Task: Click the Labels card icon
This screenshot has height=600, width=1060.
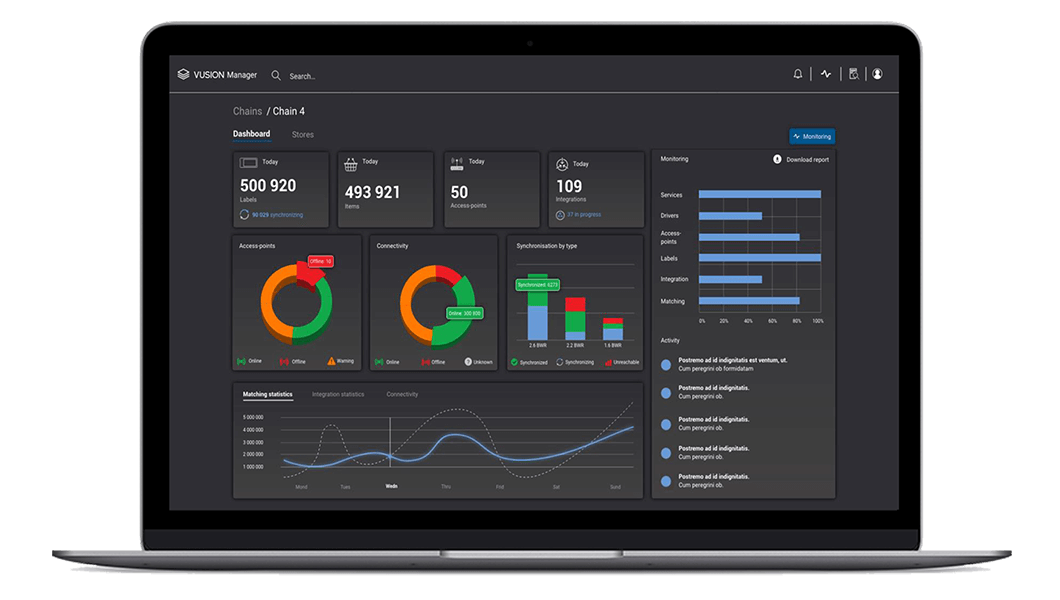Action: pos(248,162)
